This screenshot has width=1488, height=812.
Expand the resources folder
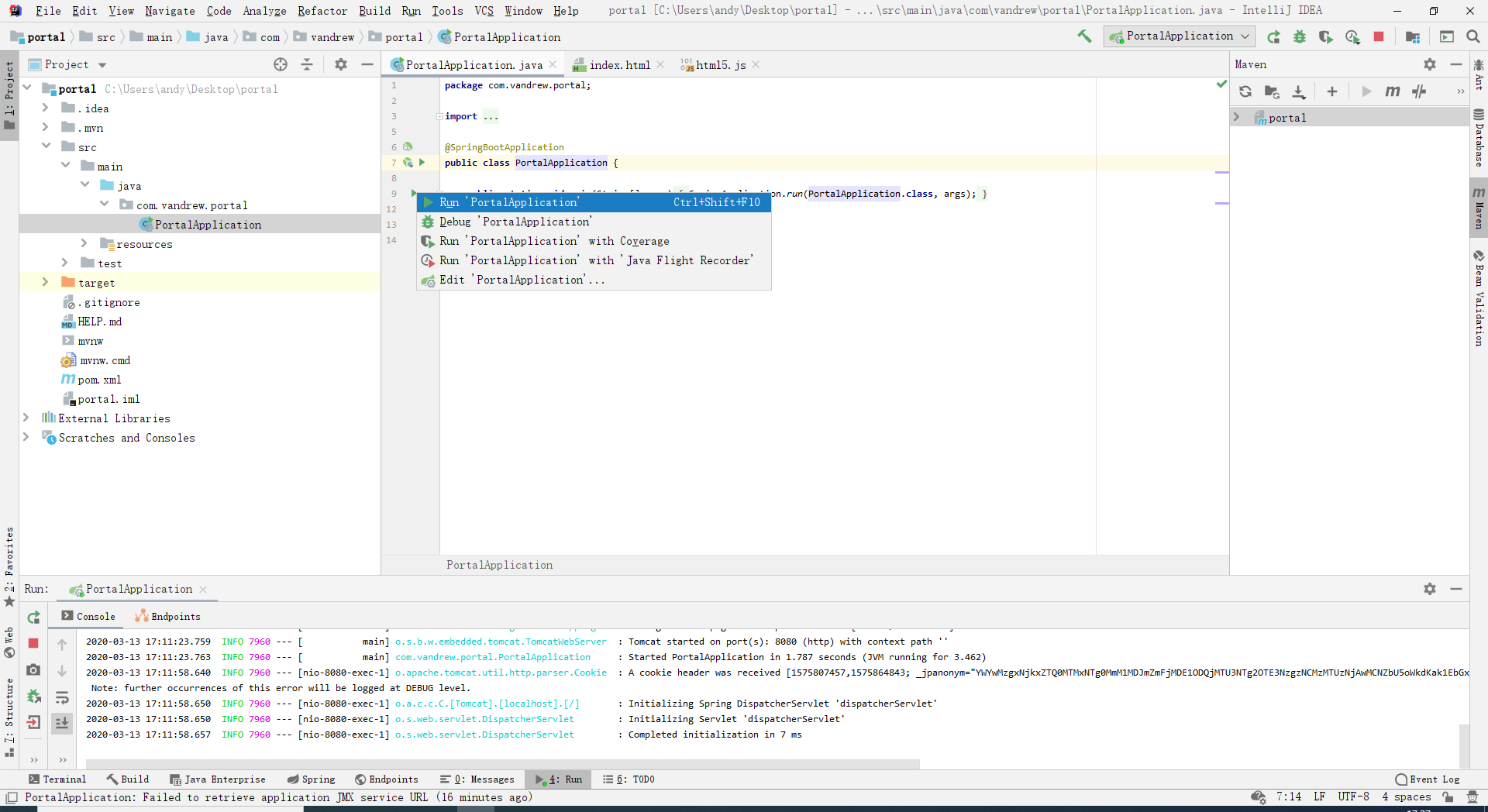[x=84, y=243]
